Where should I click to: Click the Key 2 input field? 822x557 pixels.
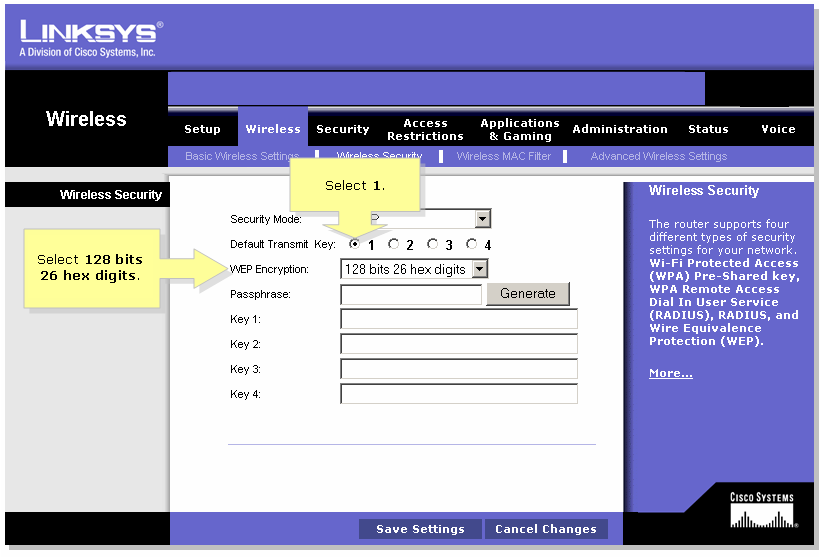pos(459,344)
